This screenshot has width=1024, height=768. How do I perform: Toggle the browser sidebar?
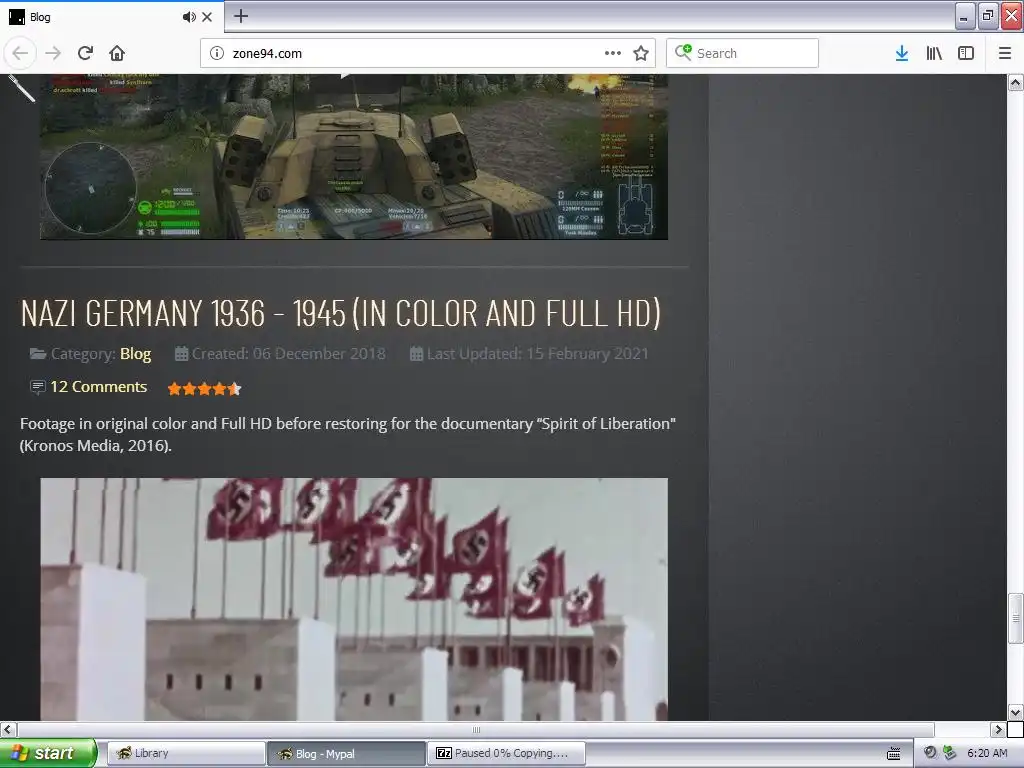[966, 53]
